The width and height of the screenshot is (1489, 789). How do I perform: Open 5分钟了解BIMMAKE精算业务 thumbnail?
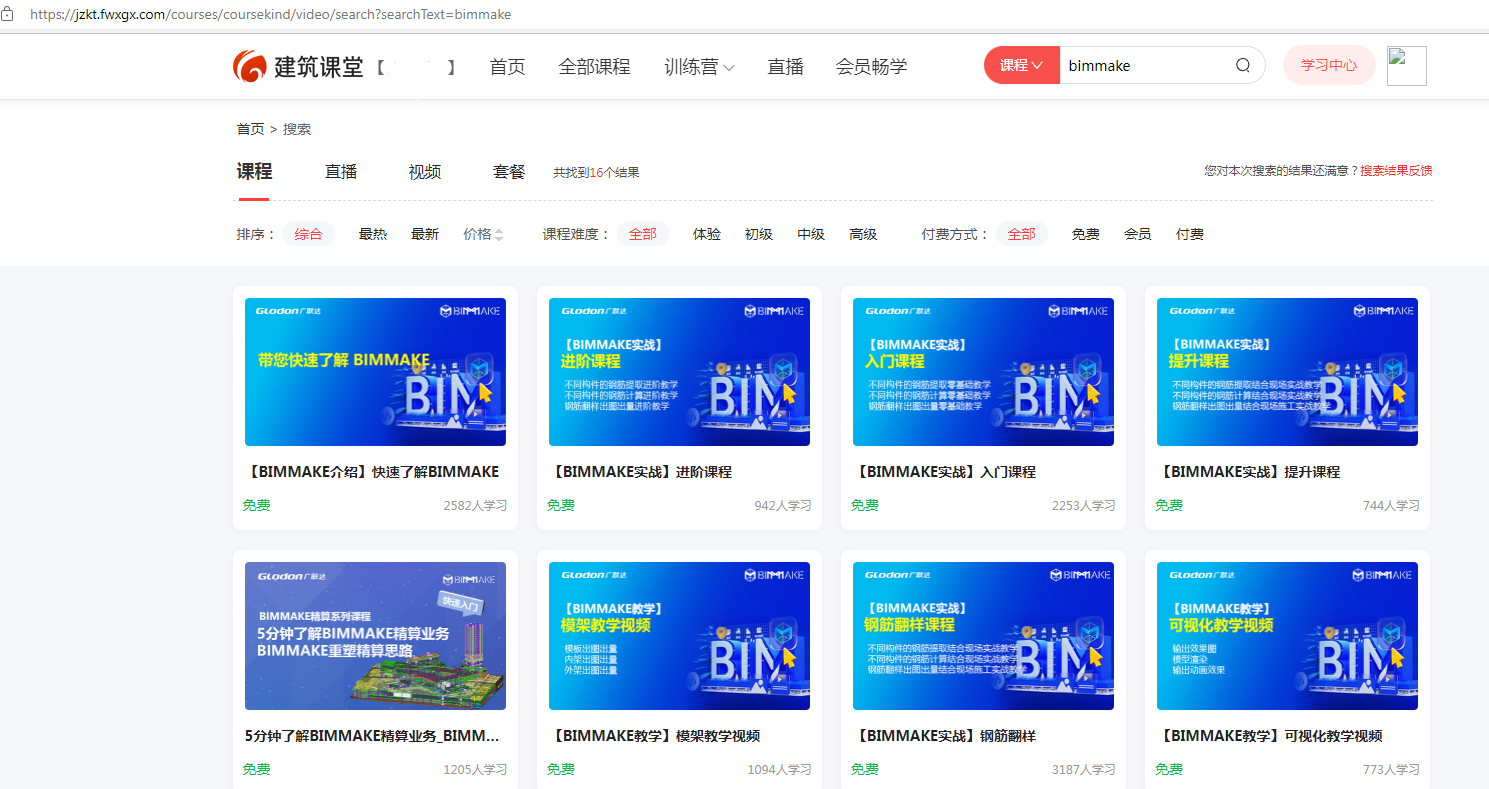tap(375, 636)
